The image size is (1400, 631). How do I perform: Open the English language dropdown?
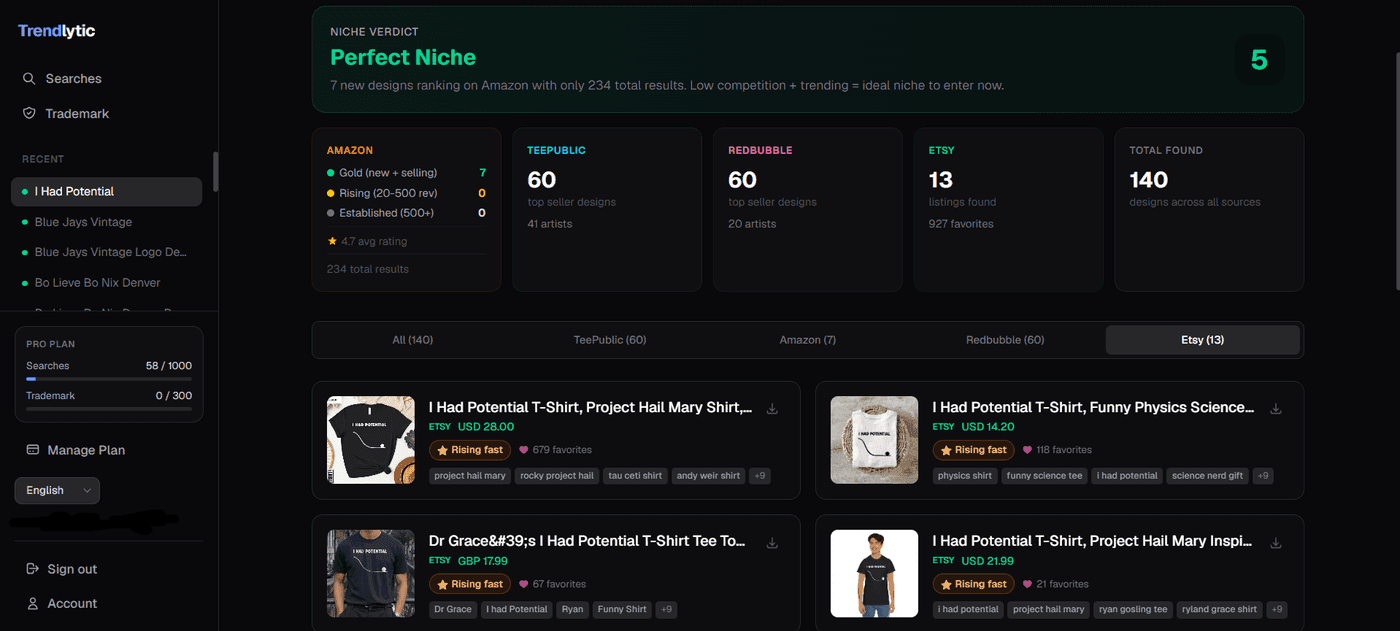(x=57, y=490)
